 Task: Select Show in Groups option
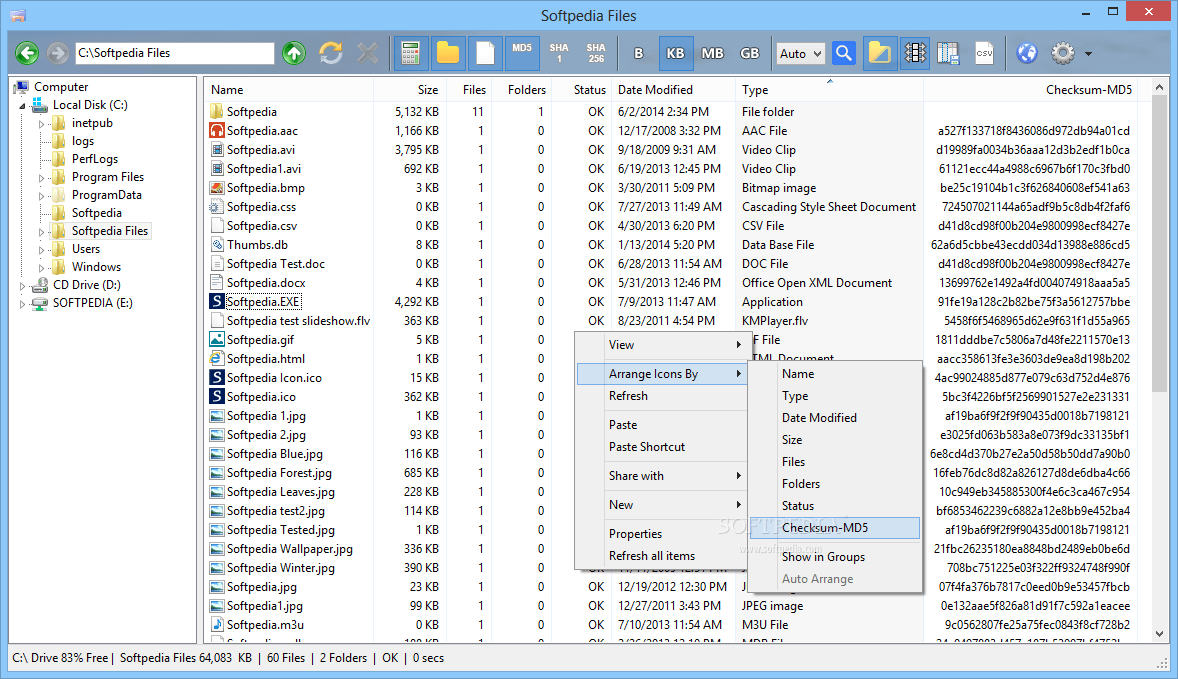(x=835, y=557)
